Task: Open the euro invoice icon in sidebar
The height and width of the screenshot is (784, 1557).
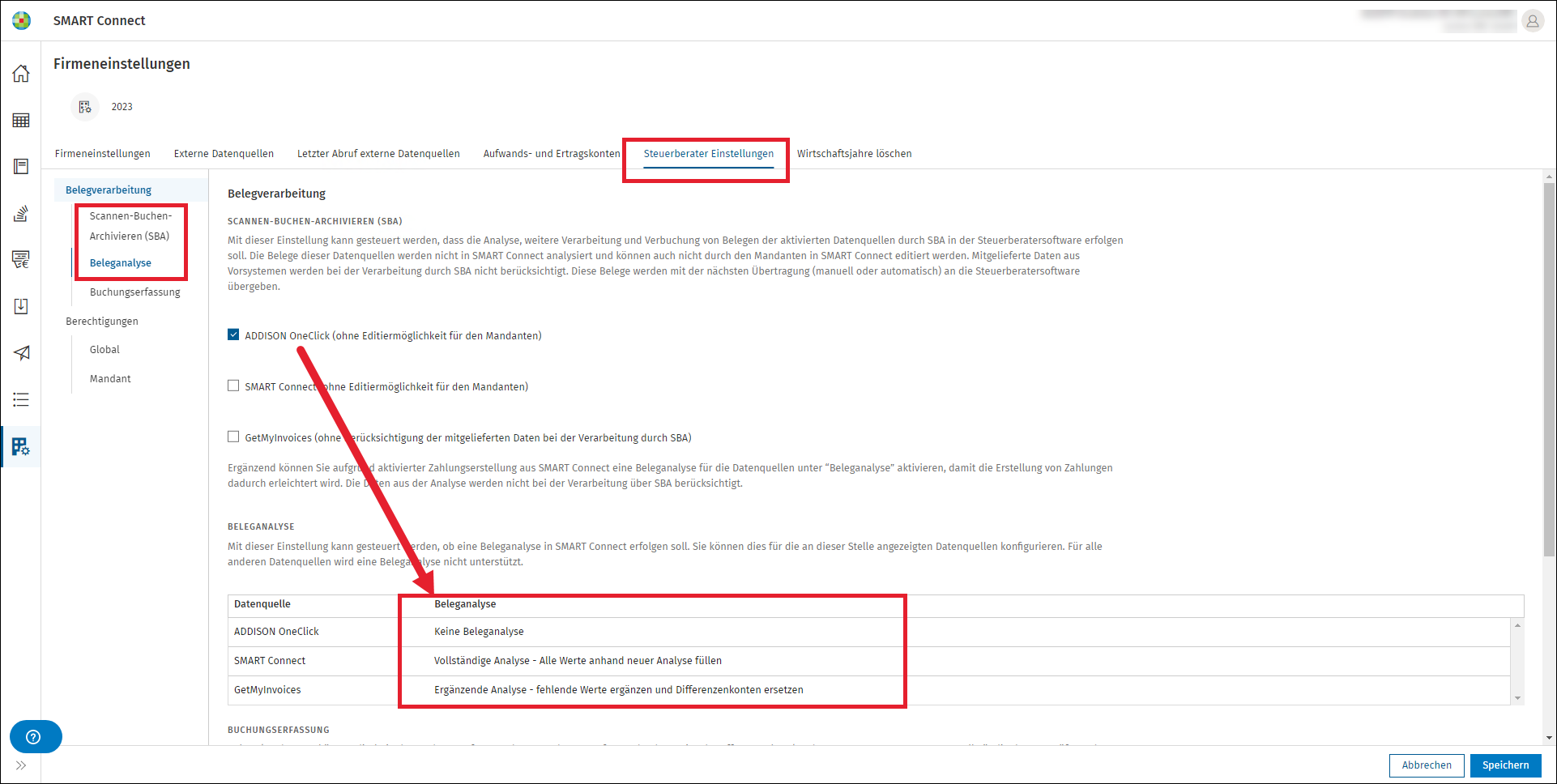Action: (x=21, y=260)
